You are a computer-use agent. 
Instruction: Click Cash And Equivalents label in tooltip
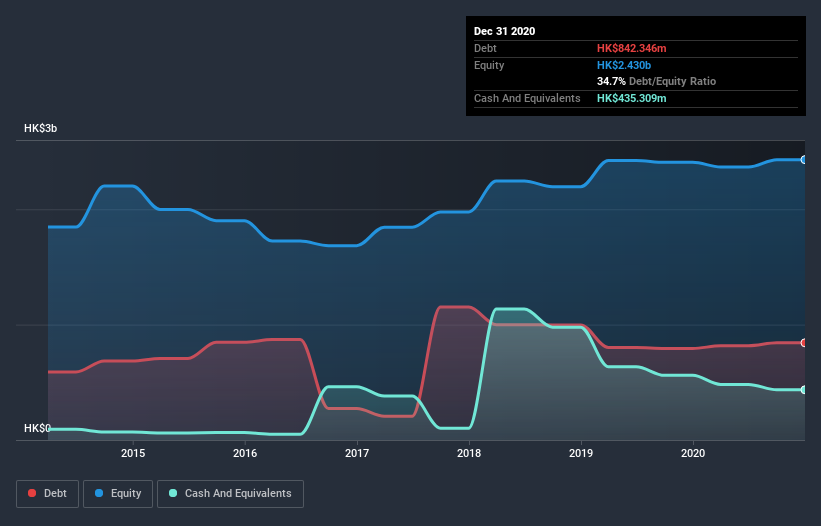click(x=527, y=98)
